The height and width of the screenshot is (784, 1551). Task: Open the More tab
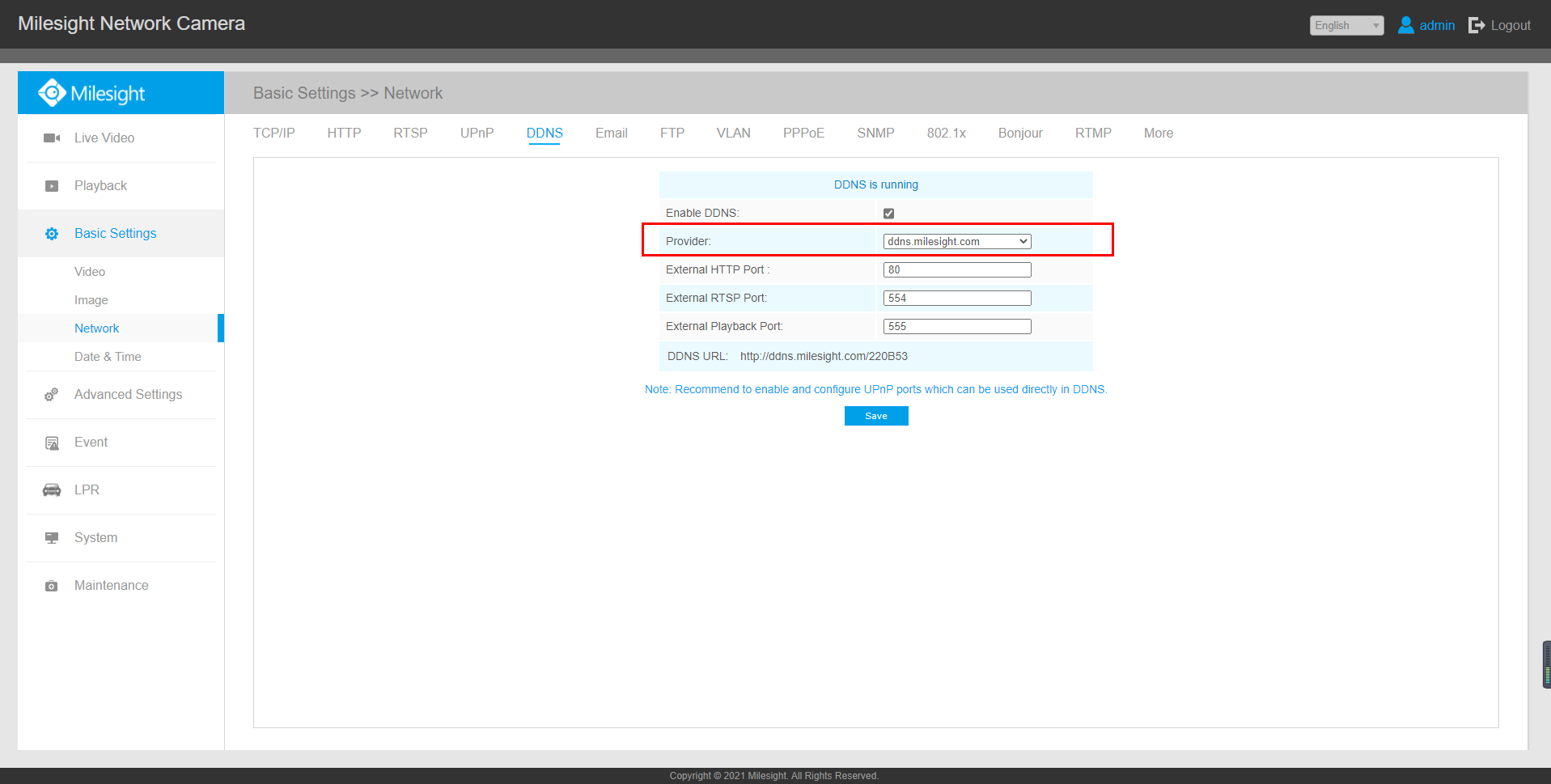(1159, 133)
